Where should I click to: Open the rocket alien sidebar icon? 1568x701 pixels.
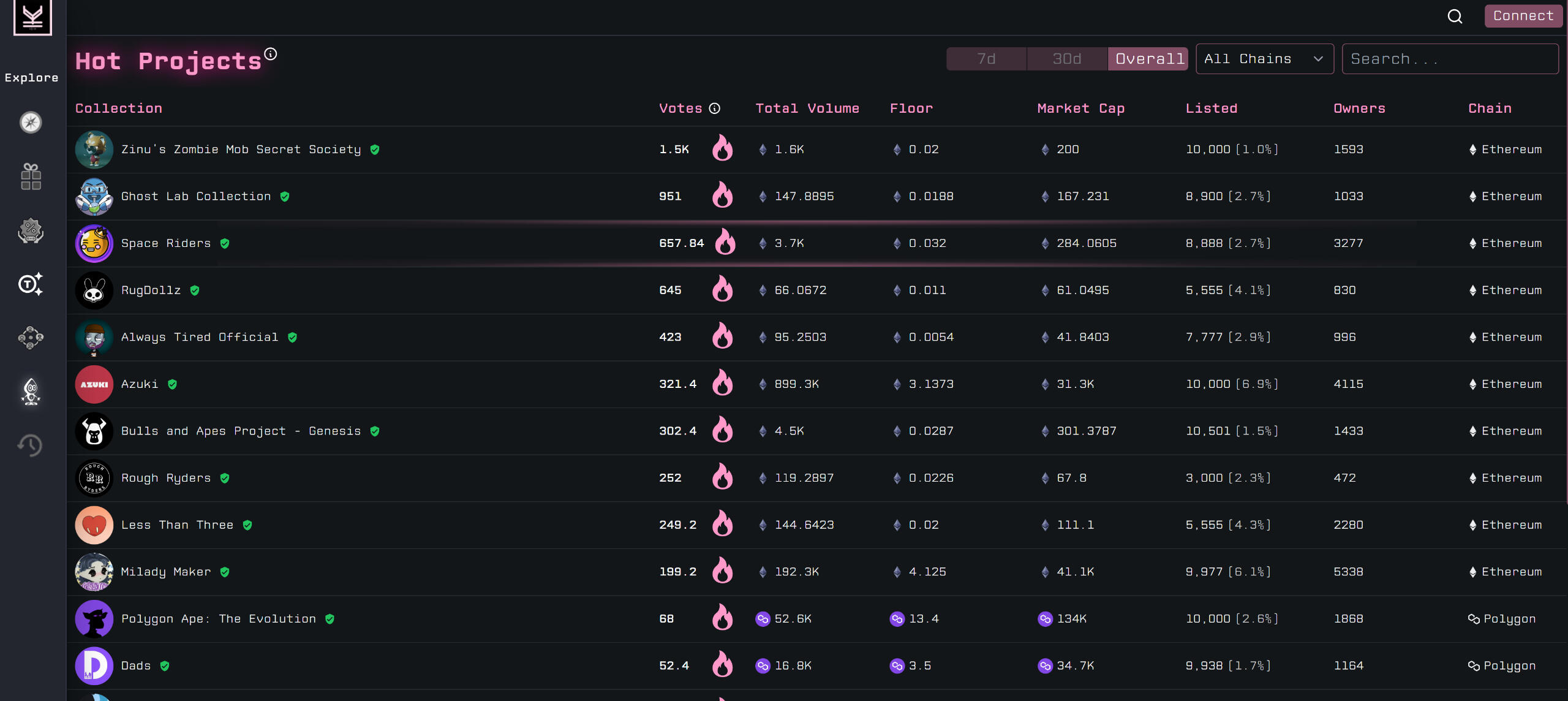tap(31, 392)
